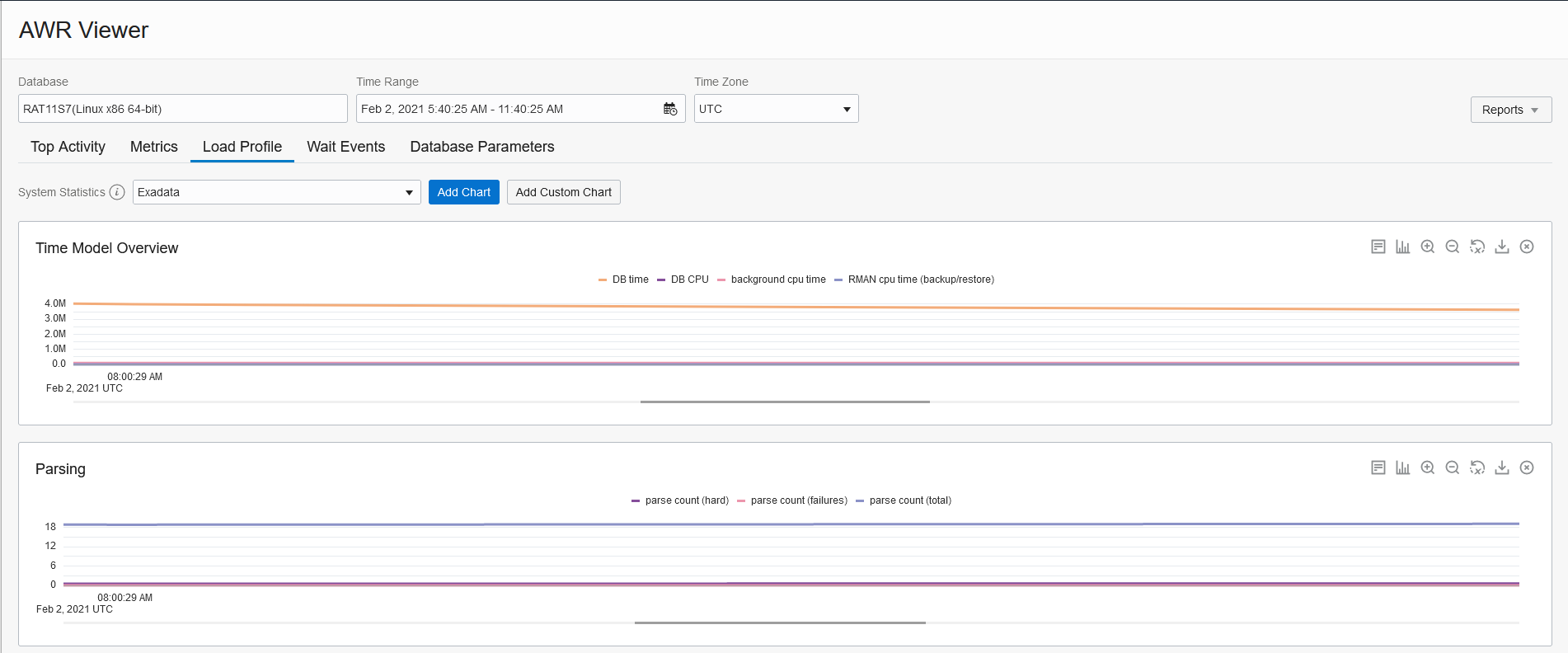The width and height of the screenshot is (1568, 653).
Task: Open the Time Range calendar picker
Action: click(x=670, y=109)
